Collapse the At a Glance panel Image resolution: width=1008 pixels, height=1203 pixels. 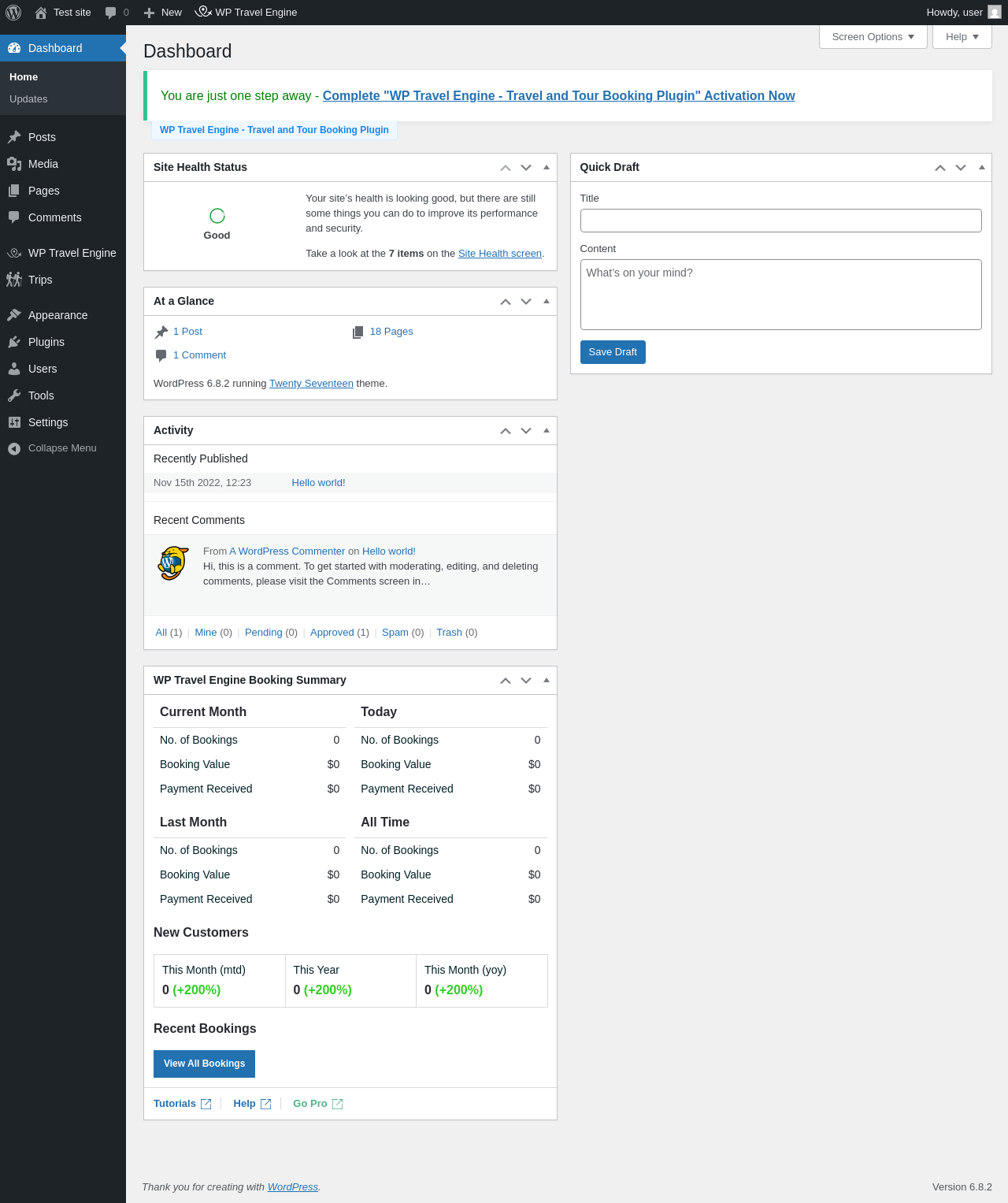[547, 301]
